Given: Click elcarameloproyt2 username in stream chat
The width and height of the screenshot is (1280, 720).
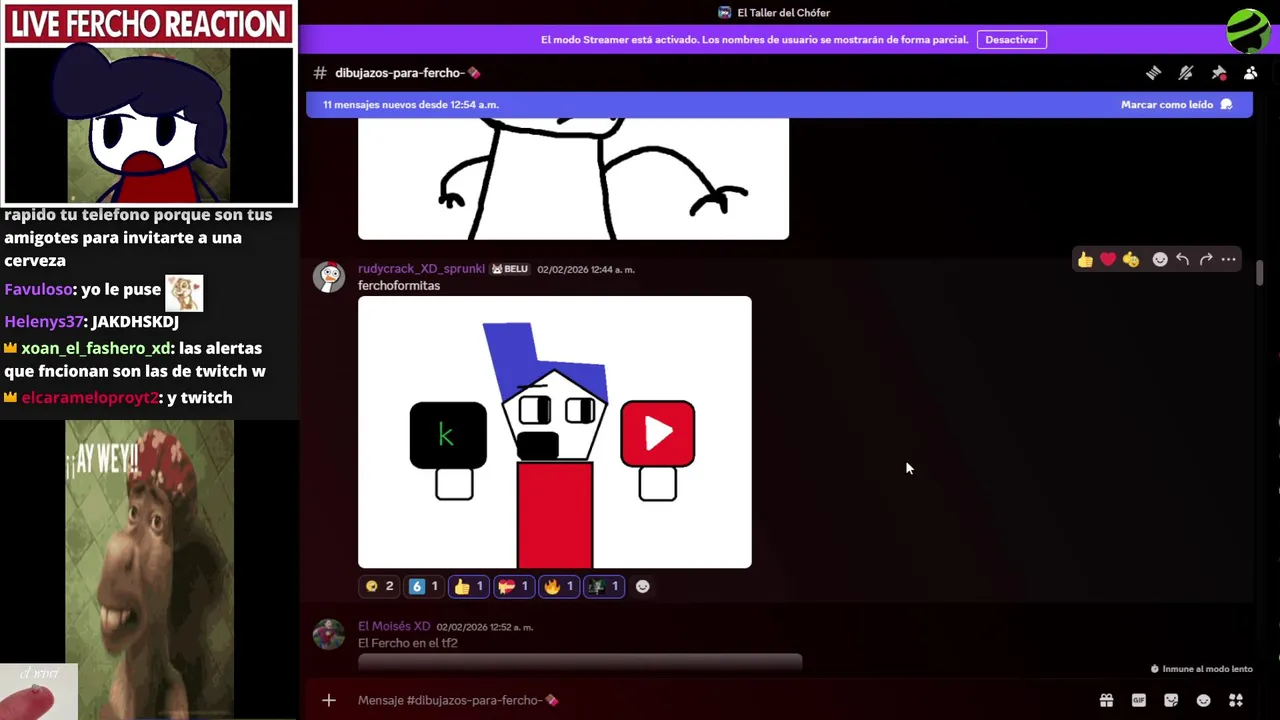Looking at the screenshot, I should [90, 397].
